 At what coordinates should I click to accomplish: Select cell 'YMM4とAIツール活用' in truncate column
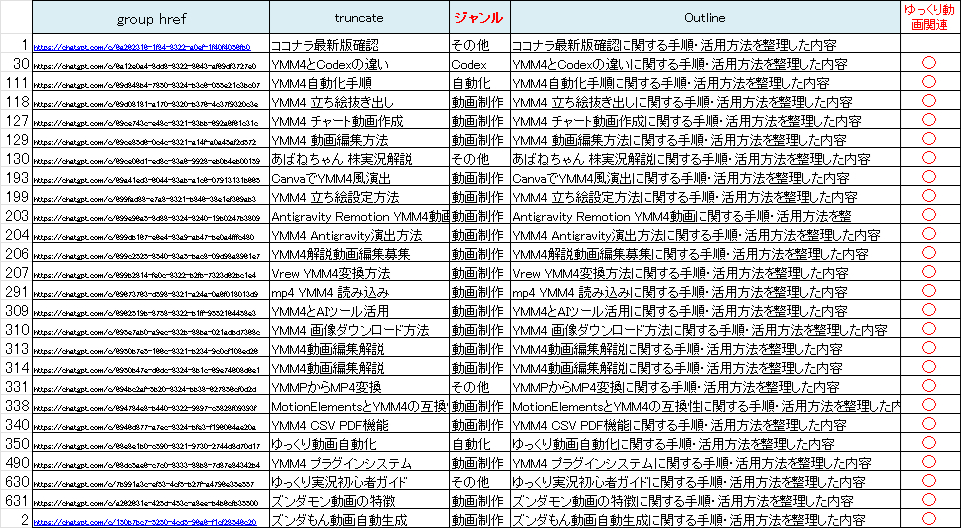pyautogui.click(x=359, y=311)
